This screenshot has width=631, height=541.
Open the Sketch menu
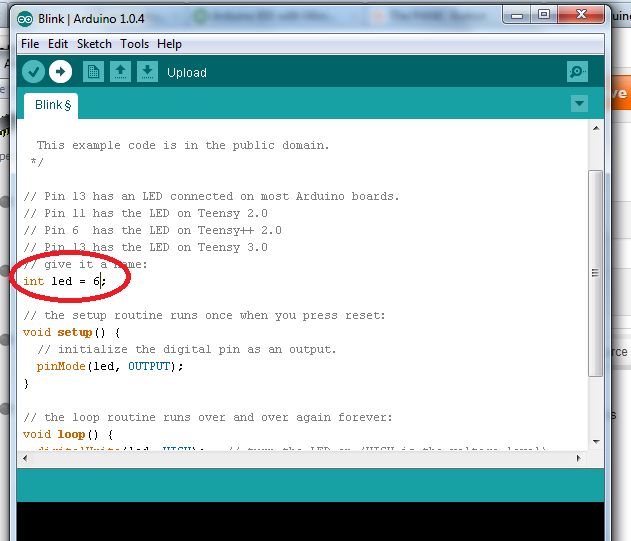click(x=94, y=44)
